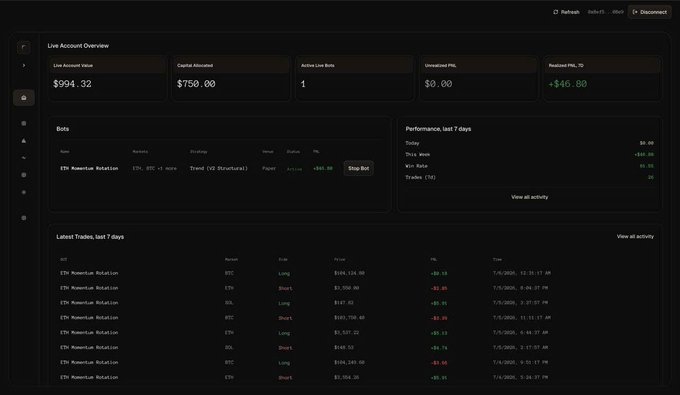Click the Latest Trades, last 7 days heading
The height and width of the screenshot is (395, 680).
pyautogui.click(x=90, y=237)
